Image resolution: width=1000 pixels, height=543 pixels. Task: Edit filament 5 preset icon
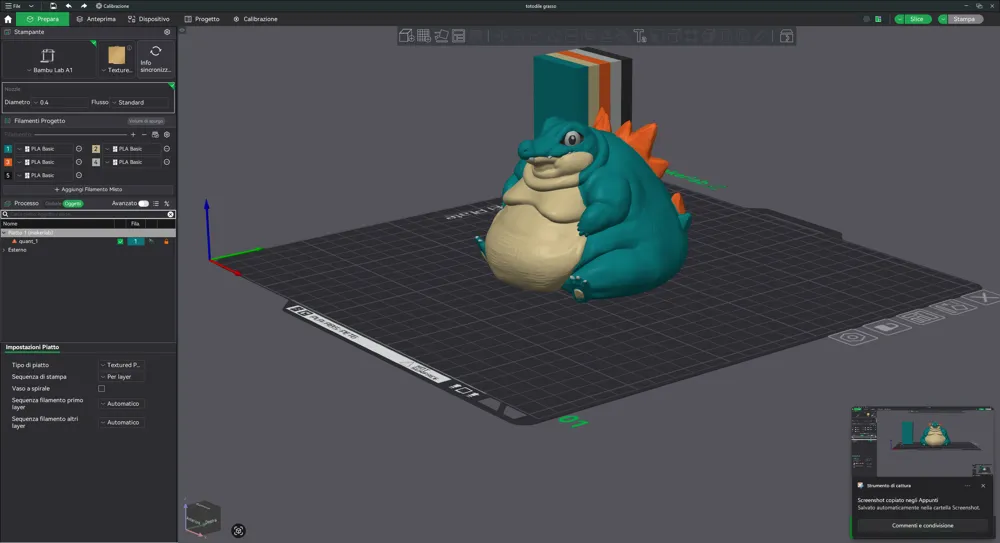click(79, 175)
